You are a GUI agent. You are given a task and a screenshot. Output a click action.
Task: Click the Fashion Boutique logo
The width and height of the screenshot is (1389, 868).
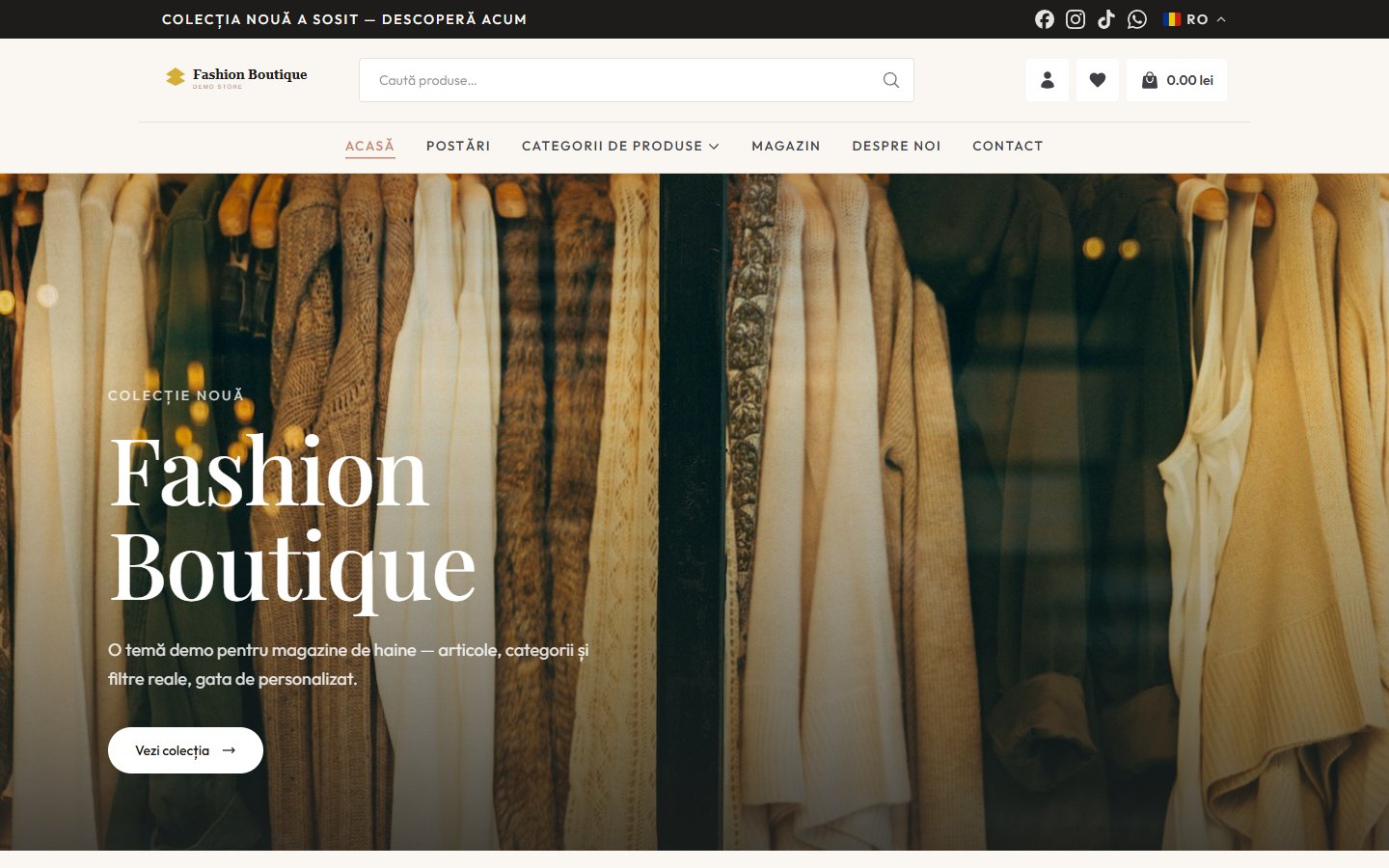pyautogui.click(x=236, y=78)
